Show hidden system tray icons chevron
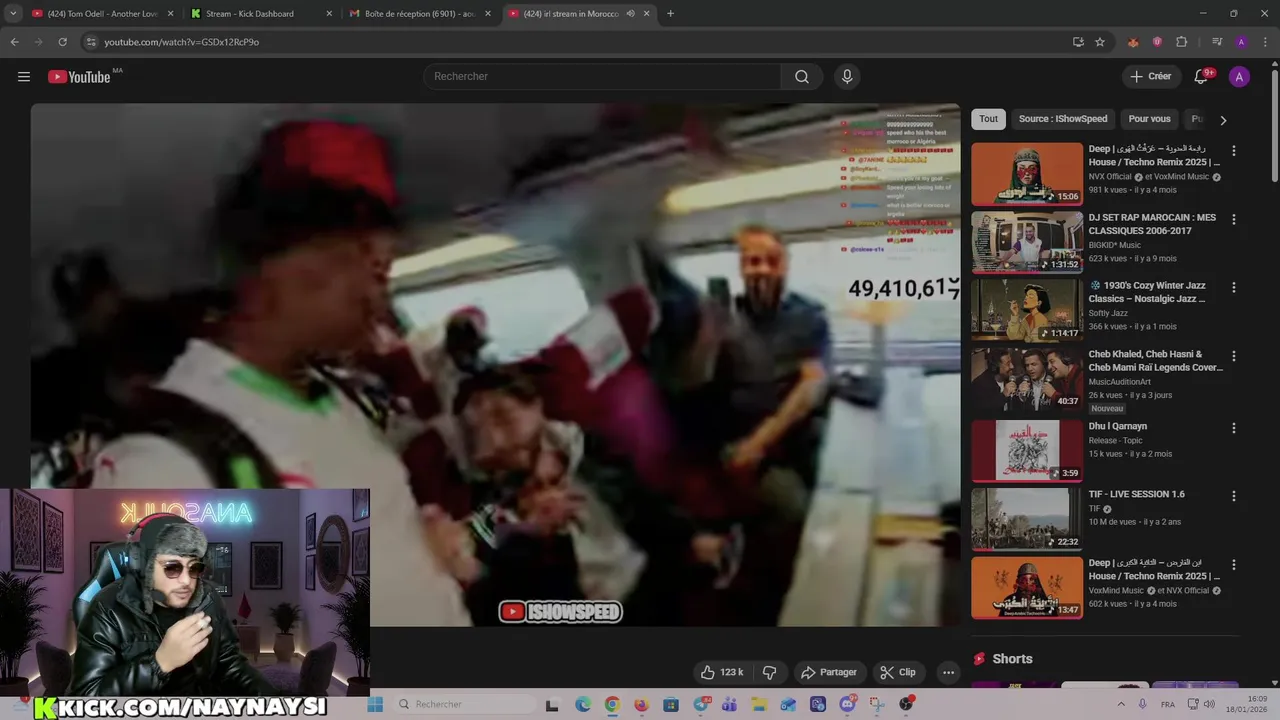This screenshot has width=1280, height=720. point(1120,704)
